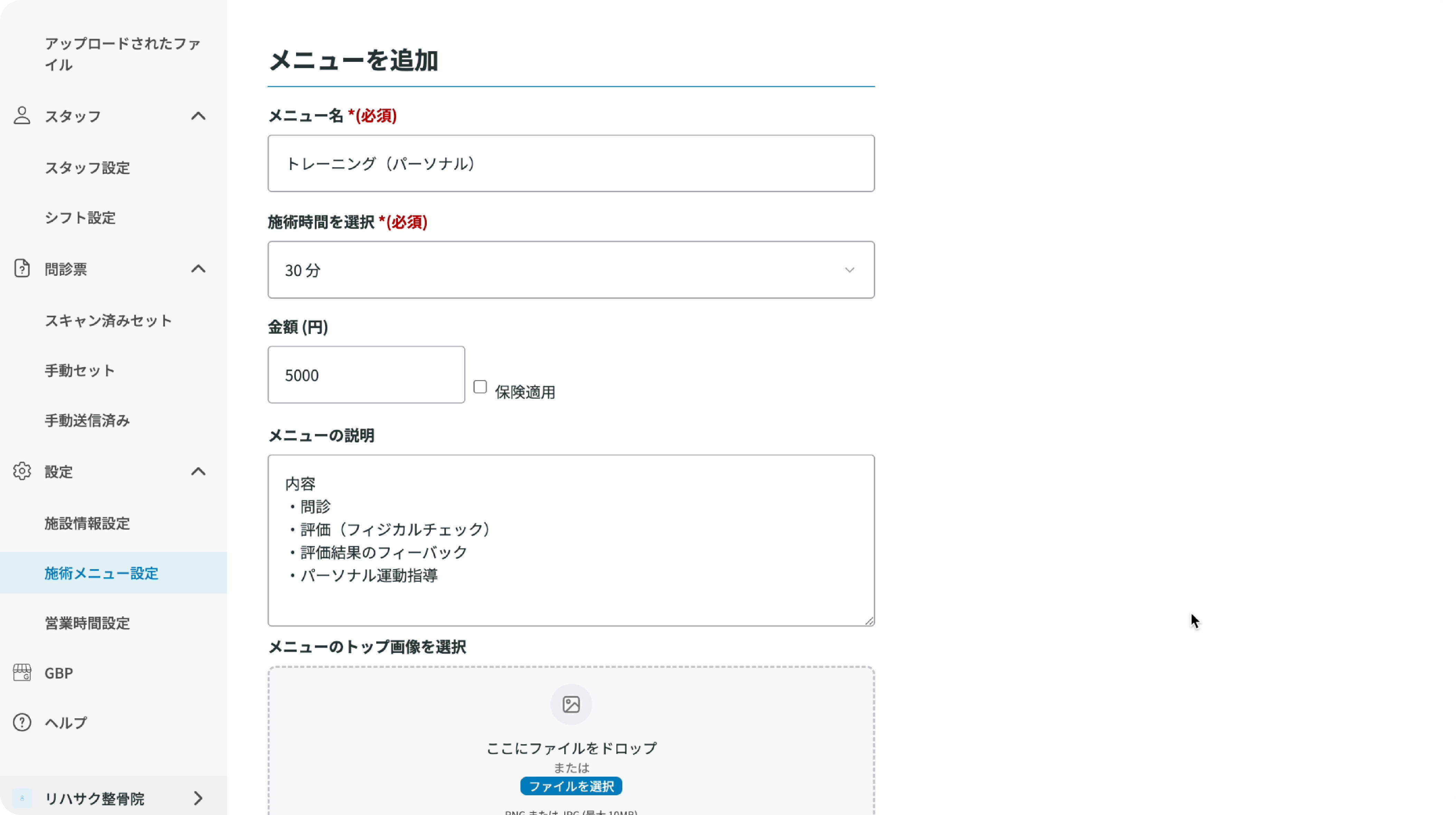
Task: Click the スタッフ person icon in sidebar
Action: click(x=22, y=116)
